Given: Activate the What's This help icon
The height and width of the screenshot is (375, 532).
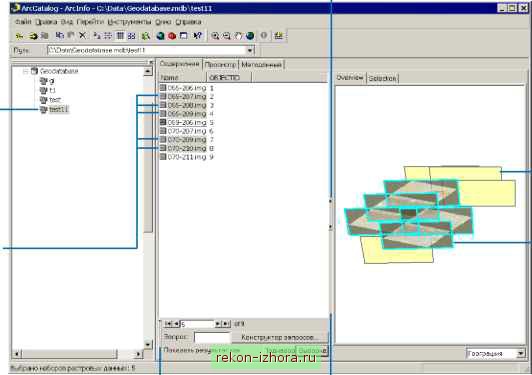Looking at the screenshot, I should click(x=197, y=36).
